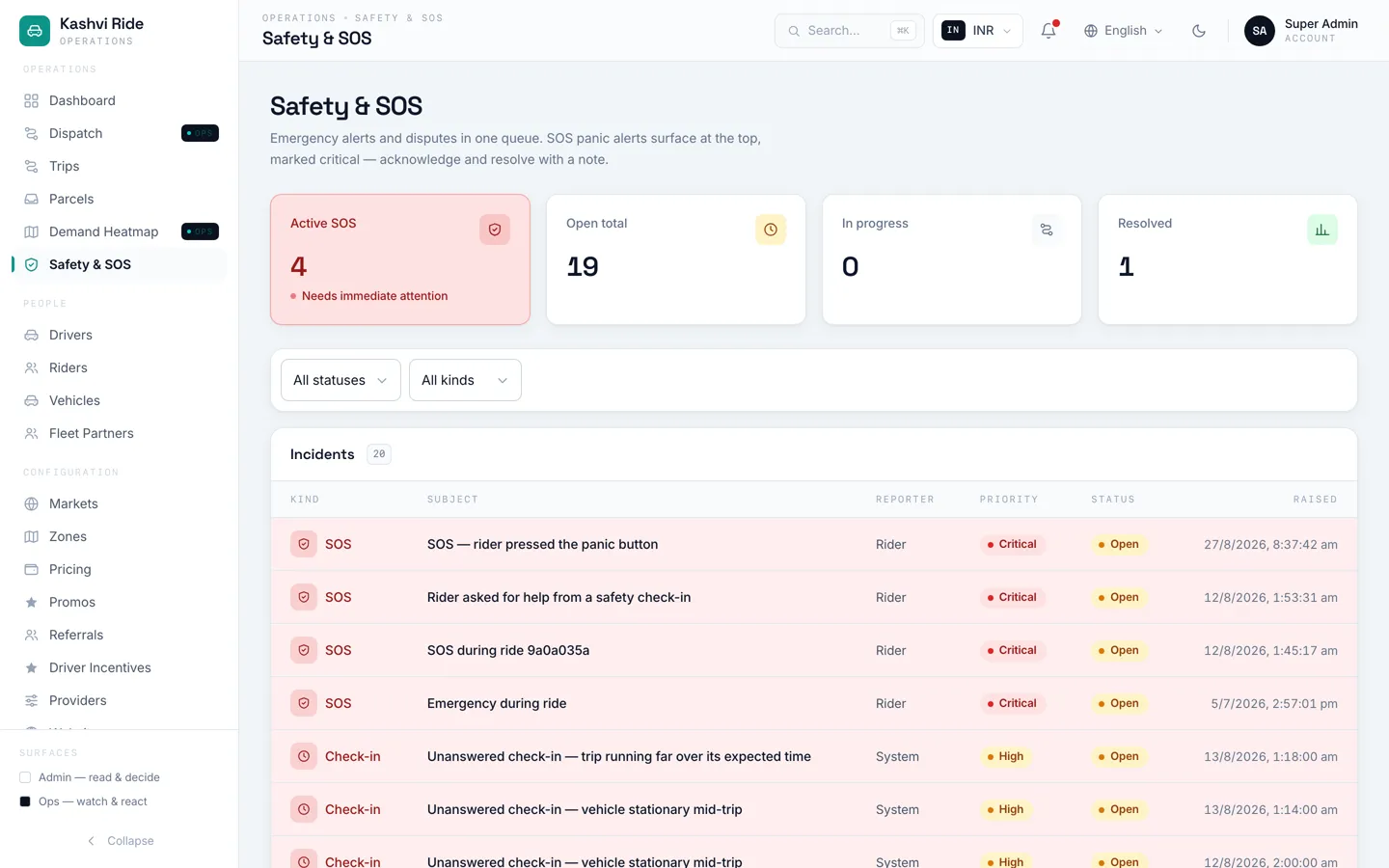Screen dimensions: 1389x868
Task: Click the SOS shield icon in panic button row
Action: click(x=304, y=544)
